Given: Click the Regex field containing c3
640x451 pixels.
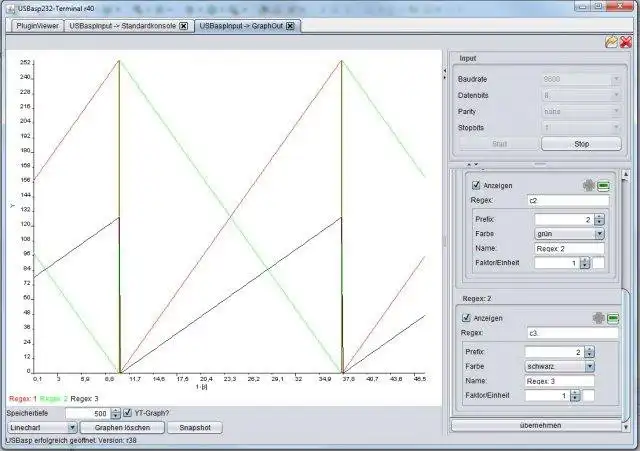Looking at the screenshot, I should [x=573, y=333].
